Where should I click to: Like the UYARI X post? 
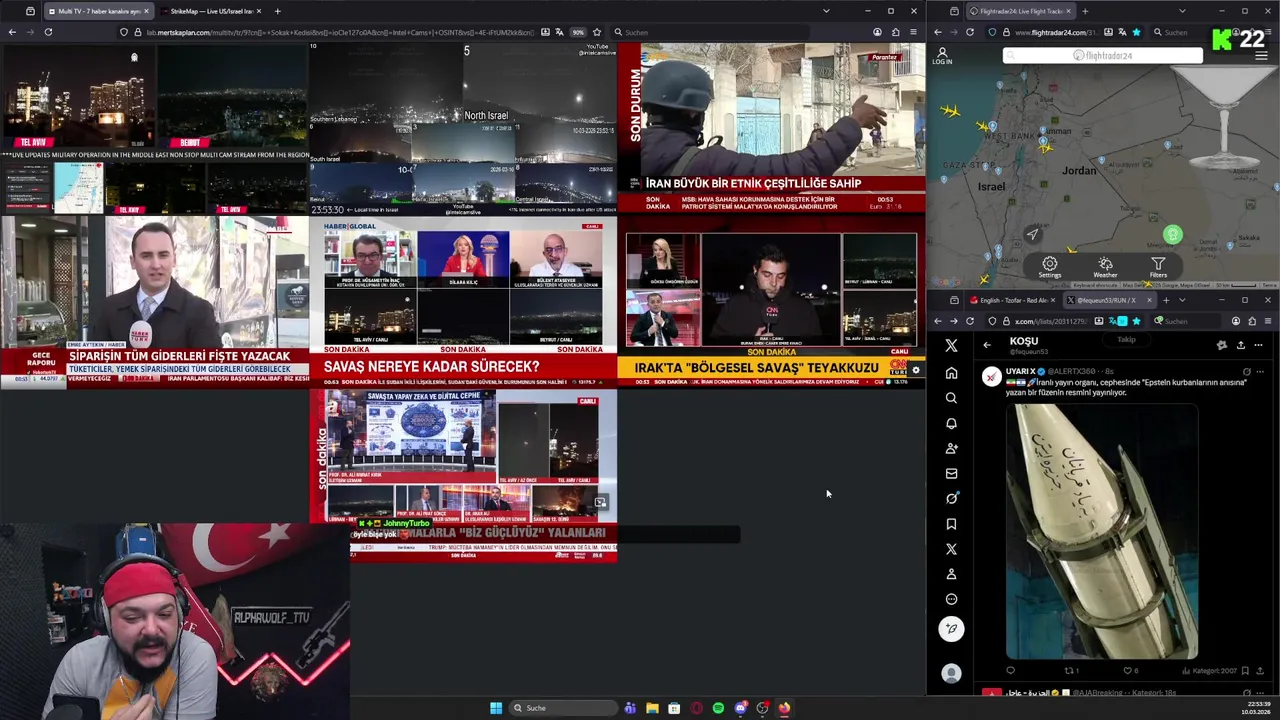click(x=1128, y=670)
